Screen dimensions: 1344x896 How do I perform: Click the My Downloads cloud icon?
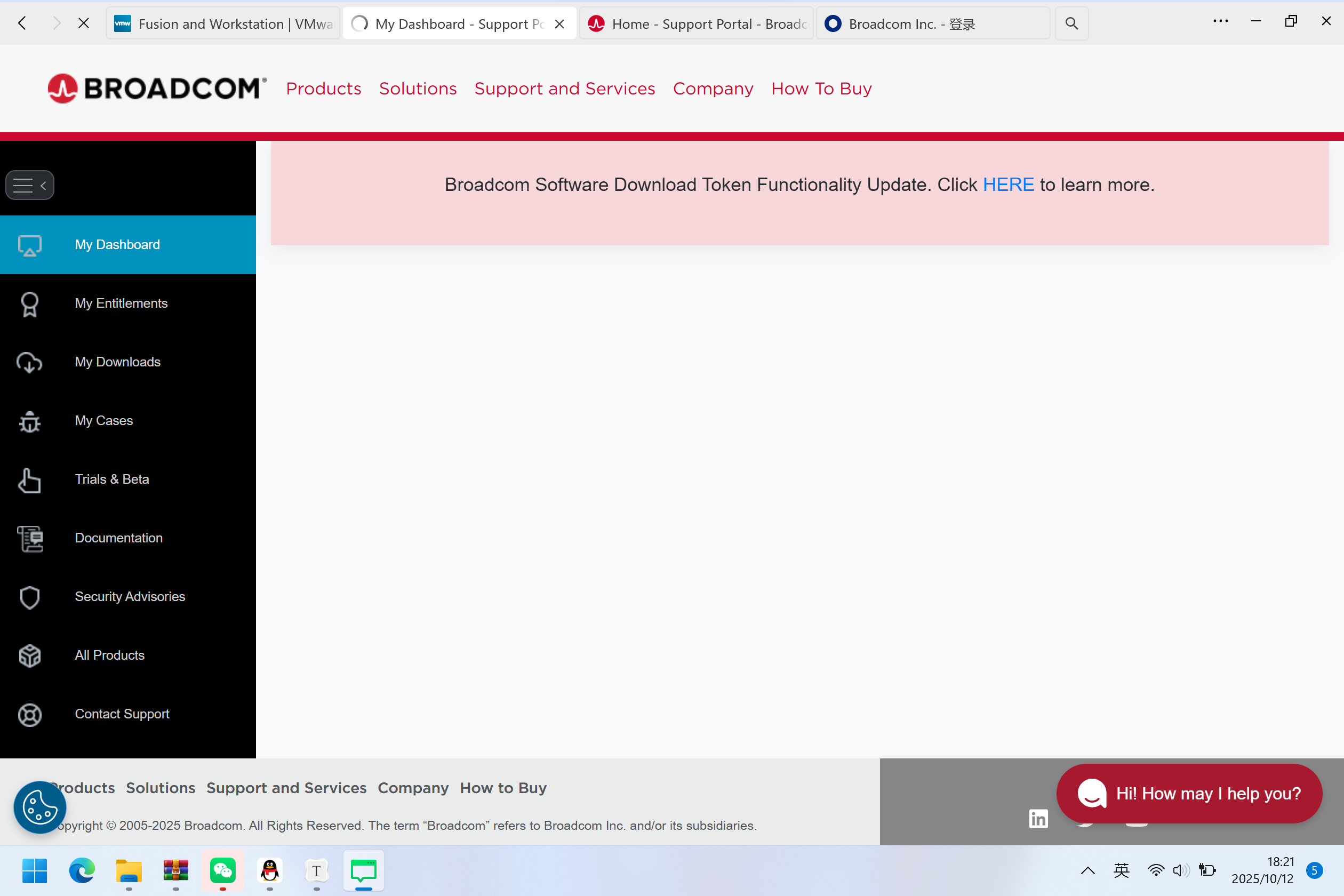point(30,362)
